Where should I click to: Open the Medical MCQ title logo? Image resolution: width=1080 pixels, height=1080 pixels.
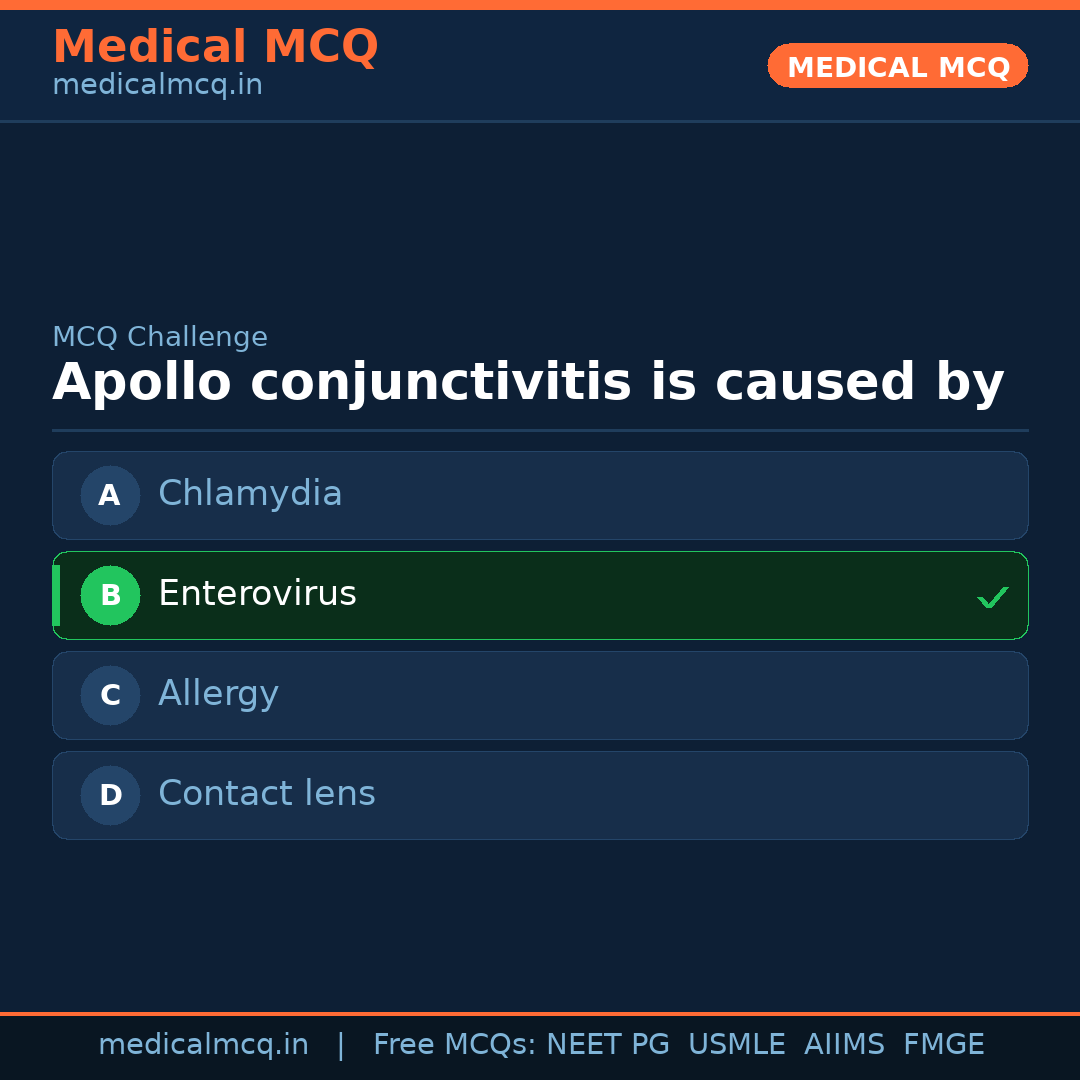[x=215, y=47]
